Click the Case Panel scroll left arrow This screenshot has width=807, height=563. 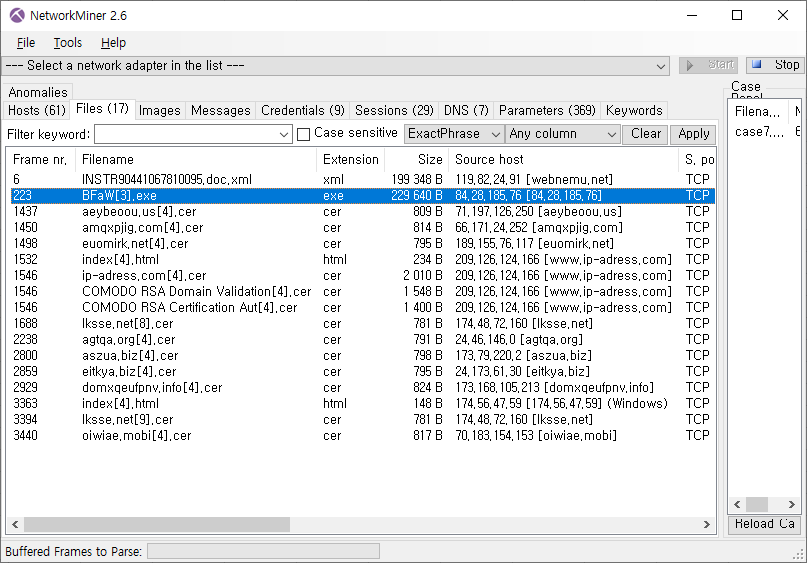(737, 504)
